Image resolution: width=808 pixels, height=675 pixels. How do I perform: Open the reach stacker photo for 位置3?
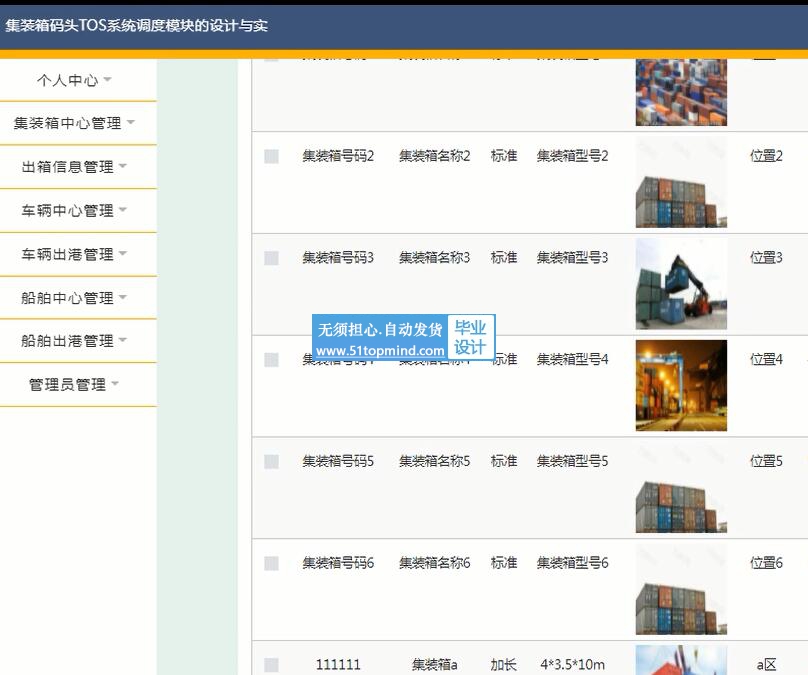pos(681,284)
